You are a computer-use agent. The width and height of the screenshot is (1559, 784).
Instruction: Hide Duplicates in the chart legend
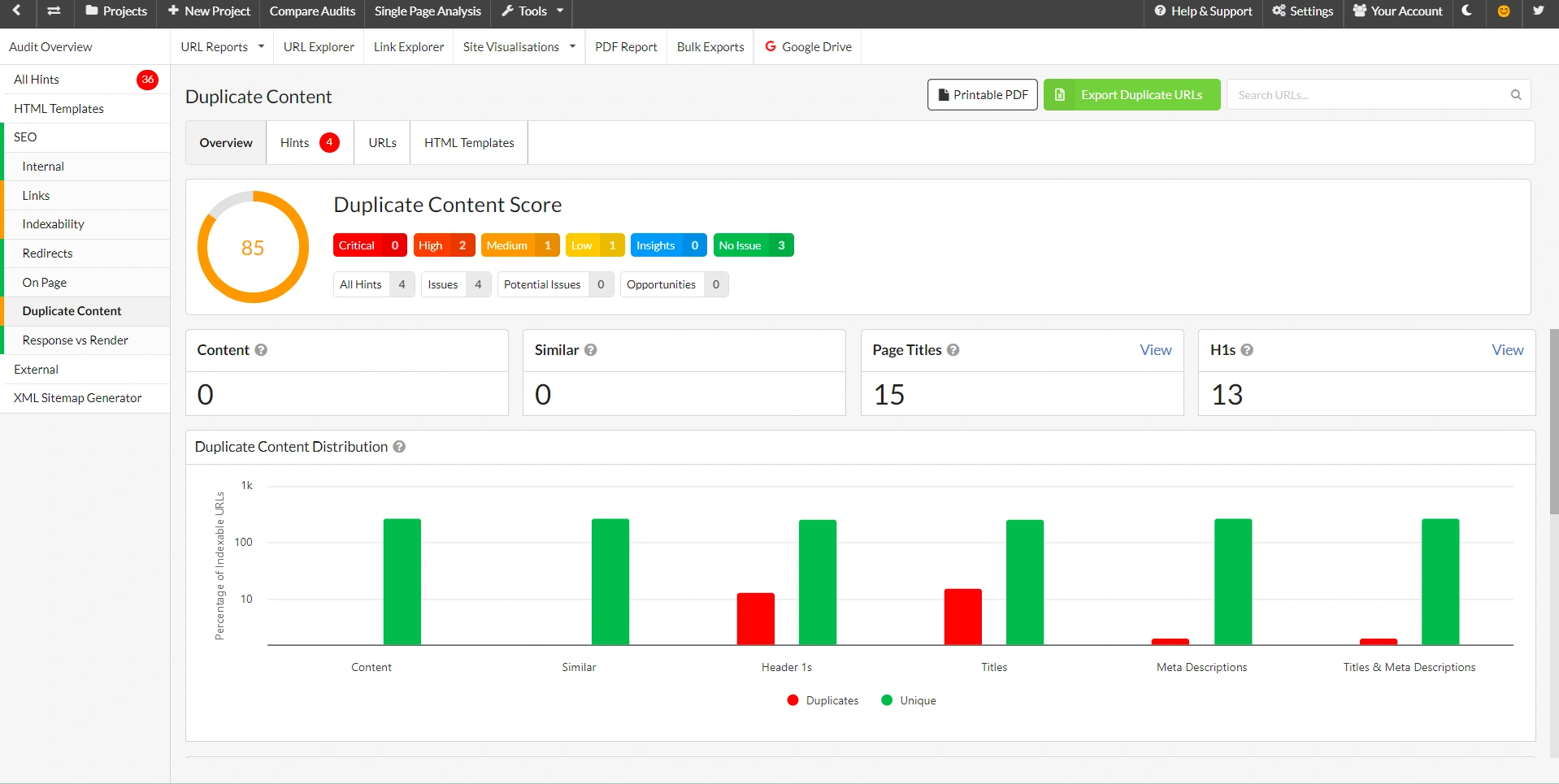click(822, 700)
